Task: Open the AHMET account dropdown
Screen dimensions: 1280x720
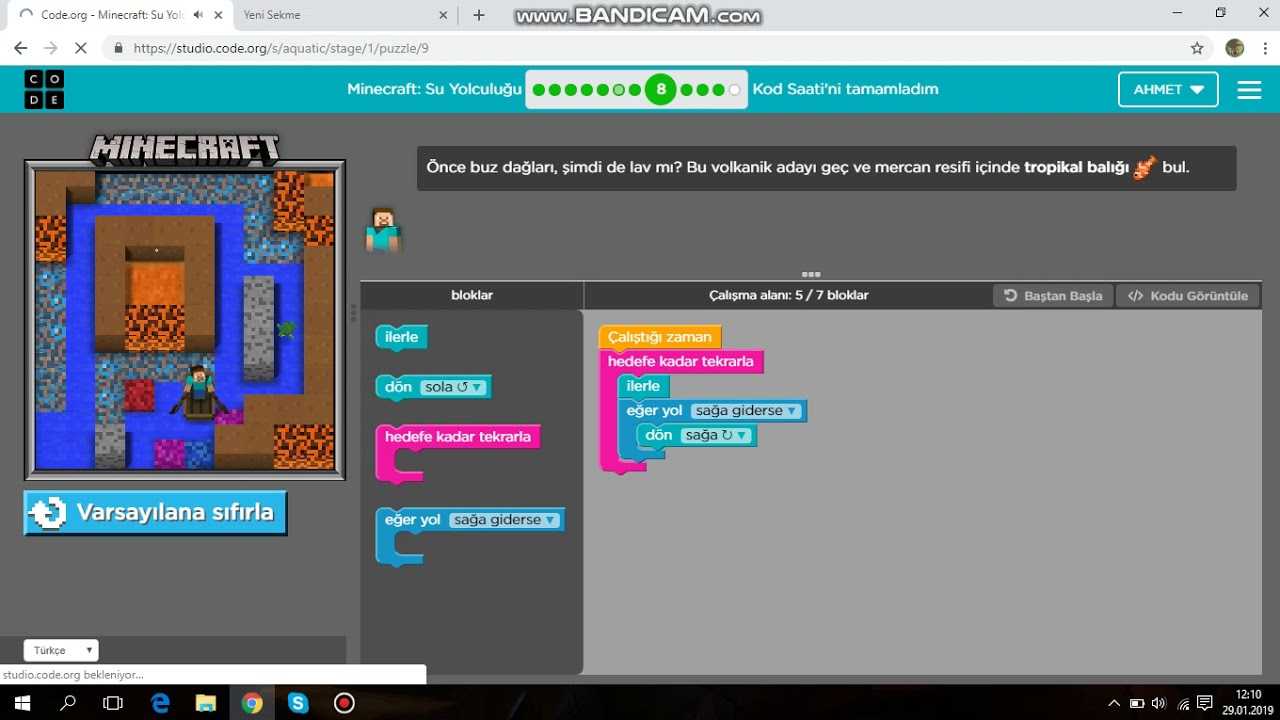Action: click(x=1168, y=89)
